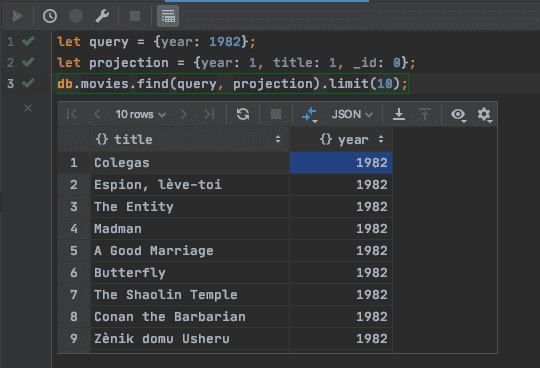540x368 pixels.
Task: Click the compare/transpose arrows icon
Action: [x=309, y=115]
